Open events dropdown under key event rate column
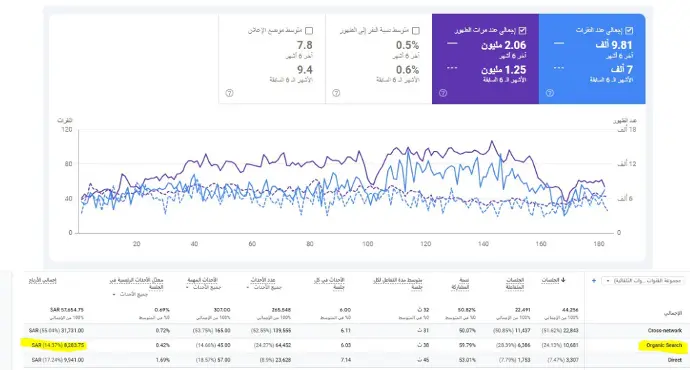 click(x=129, y=294)
